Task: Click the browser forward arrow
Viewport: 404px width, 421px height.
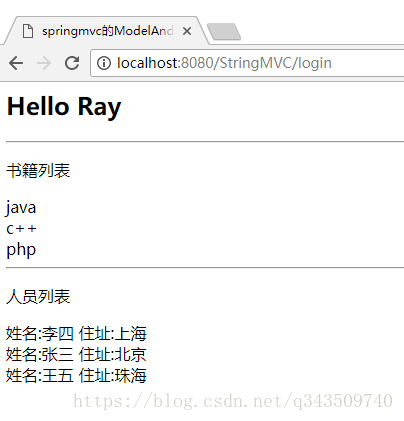Action: [44, 63]
